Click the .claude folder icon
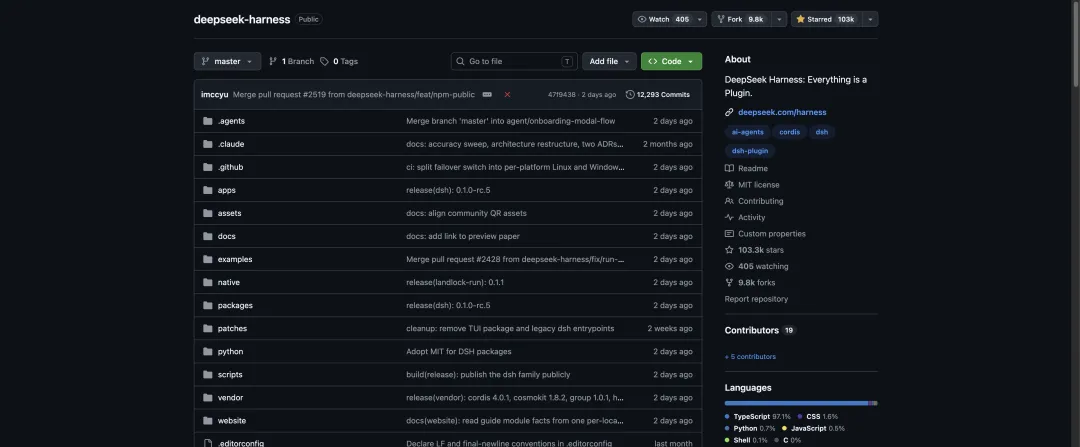 coord(207,144)
